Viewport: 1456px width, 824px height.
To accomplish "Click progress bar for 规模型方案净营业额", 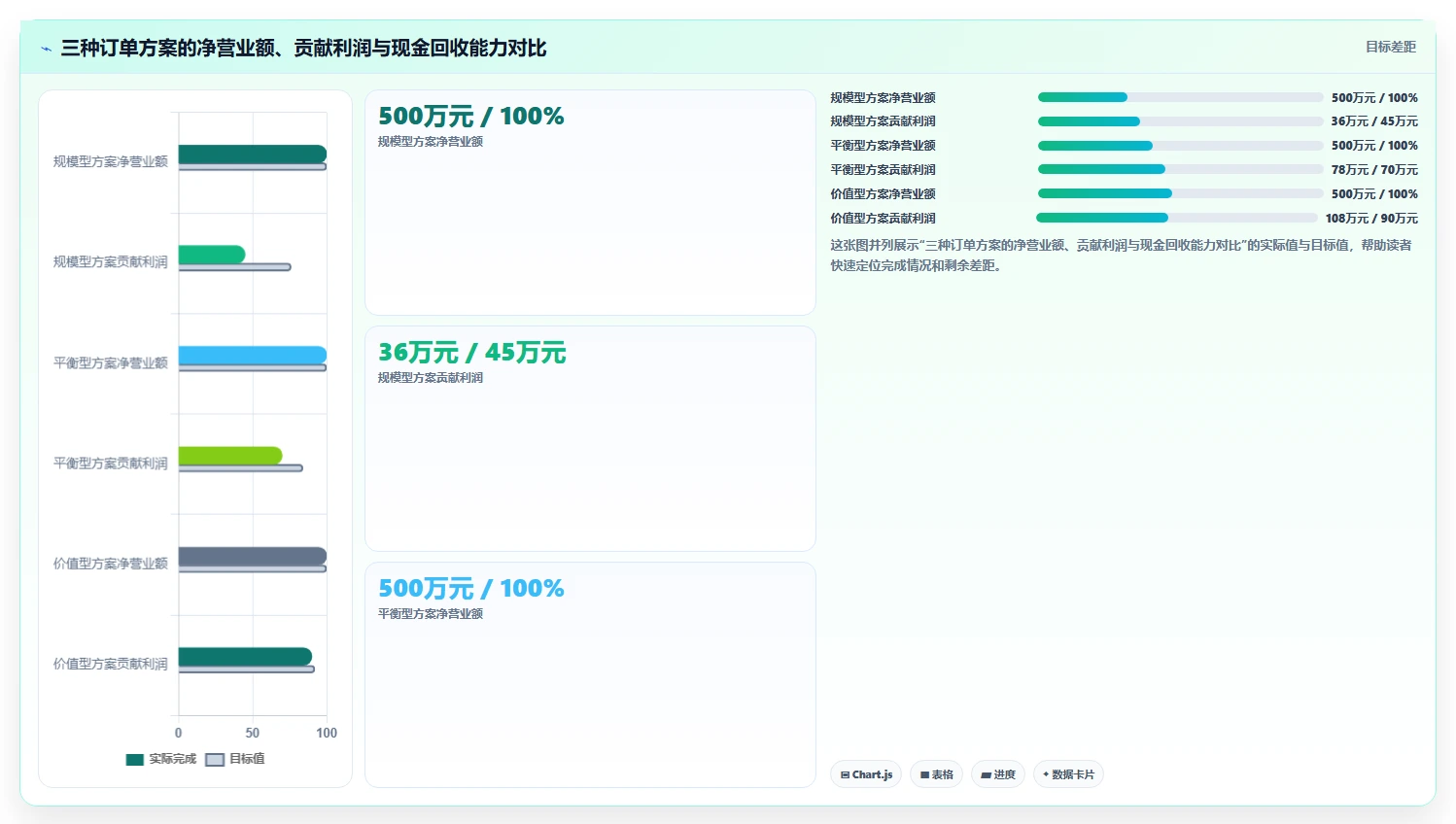I will [1180, 97].
